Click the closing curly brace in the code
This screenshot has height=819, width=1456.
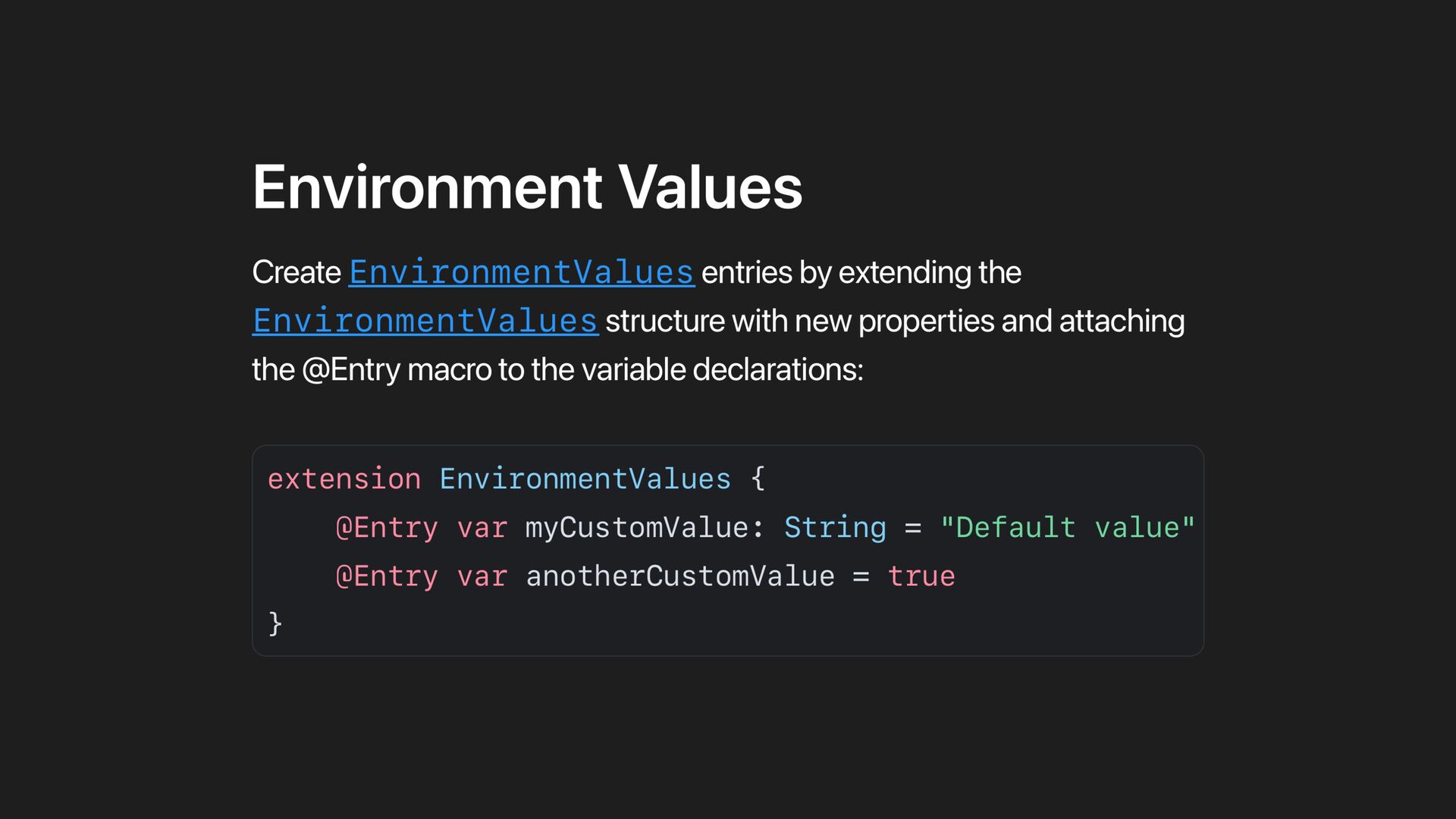coord(275,624)
